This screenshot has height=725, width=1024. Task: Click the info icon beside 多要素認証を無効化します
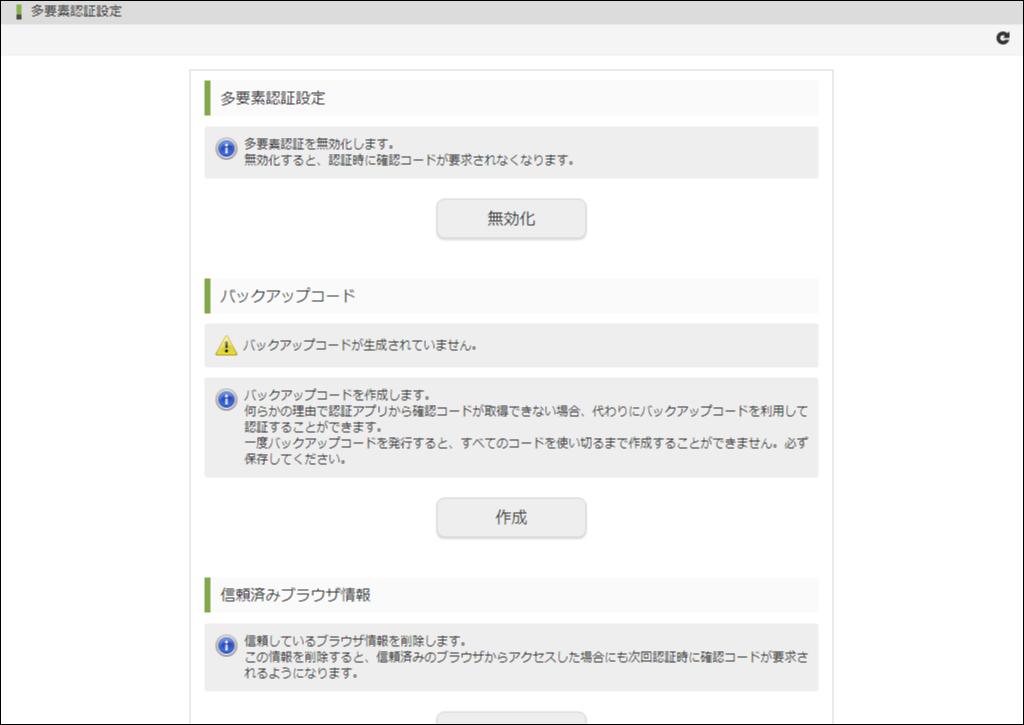click(226, 148)
